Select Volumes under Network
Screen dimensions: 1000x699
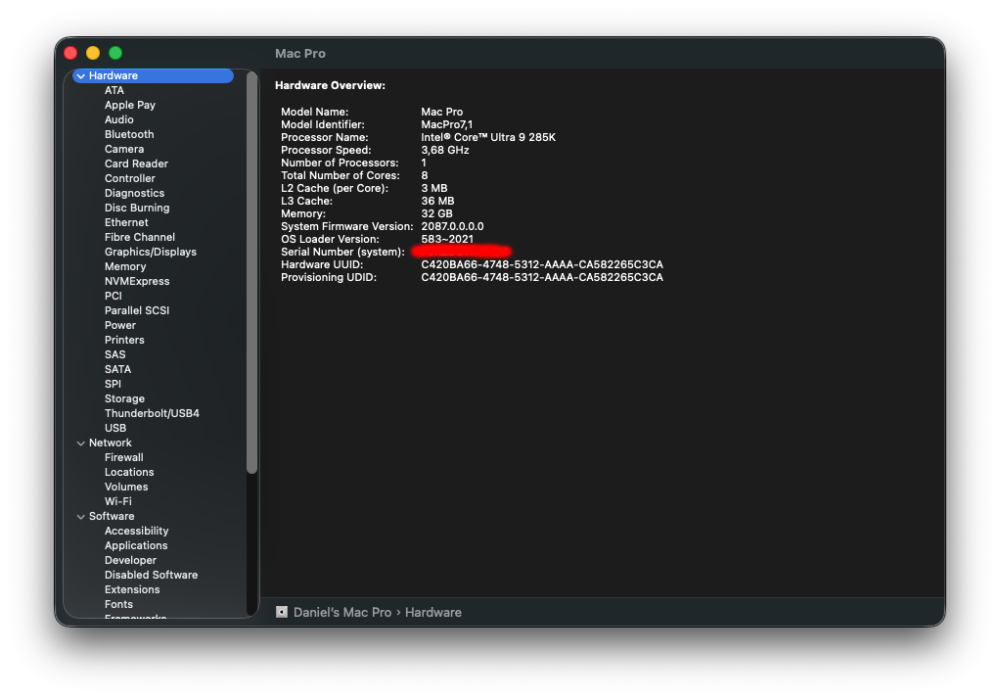(x=126, y=487)
